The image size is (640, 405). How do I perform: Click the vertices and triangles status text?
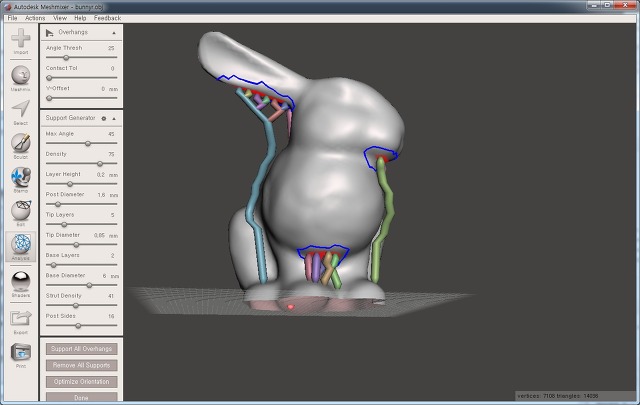pyautogui.click(x=558, y=396)
